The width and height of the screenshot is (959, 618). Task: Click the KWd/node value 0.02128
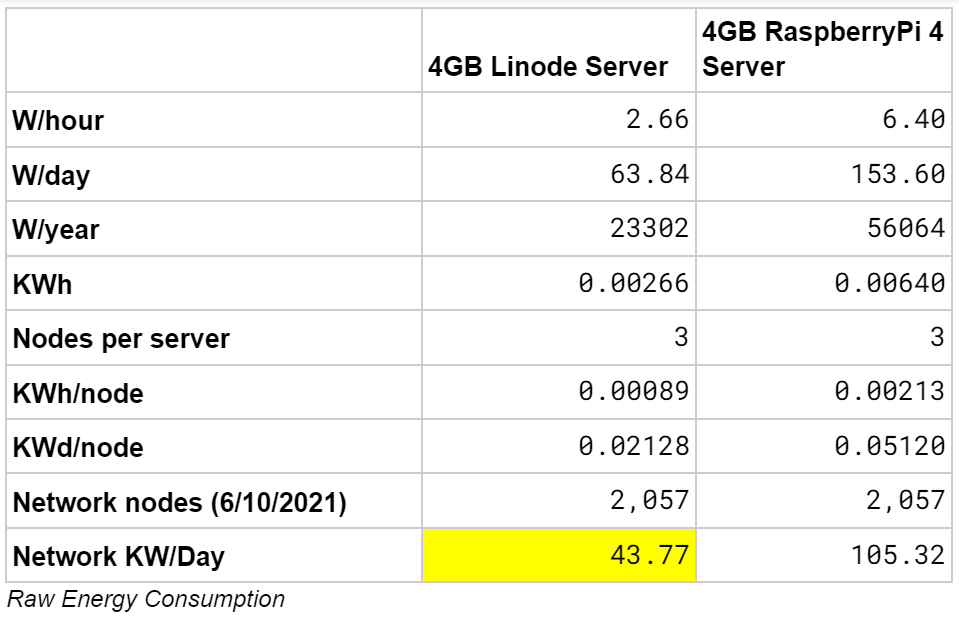(634, 446)
